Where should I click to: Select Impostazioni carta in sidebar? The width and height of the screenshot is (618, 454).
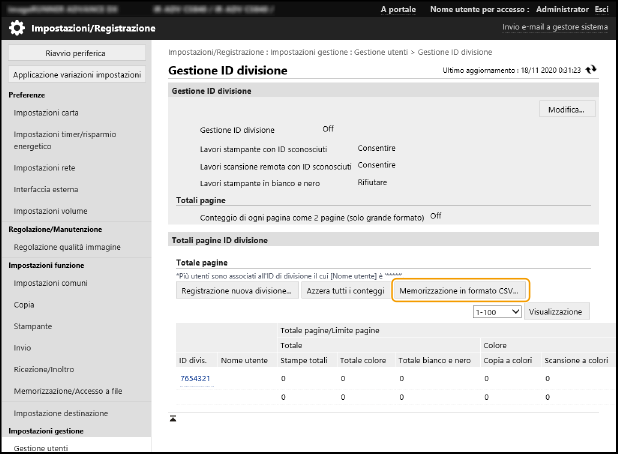point(46,112)
